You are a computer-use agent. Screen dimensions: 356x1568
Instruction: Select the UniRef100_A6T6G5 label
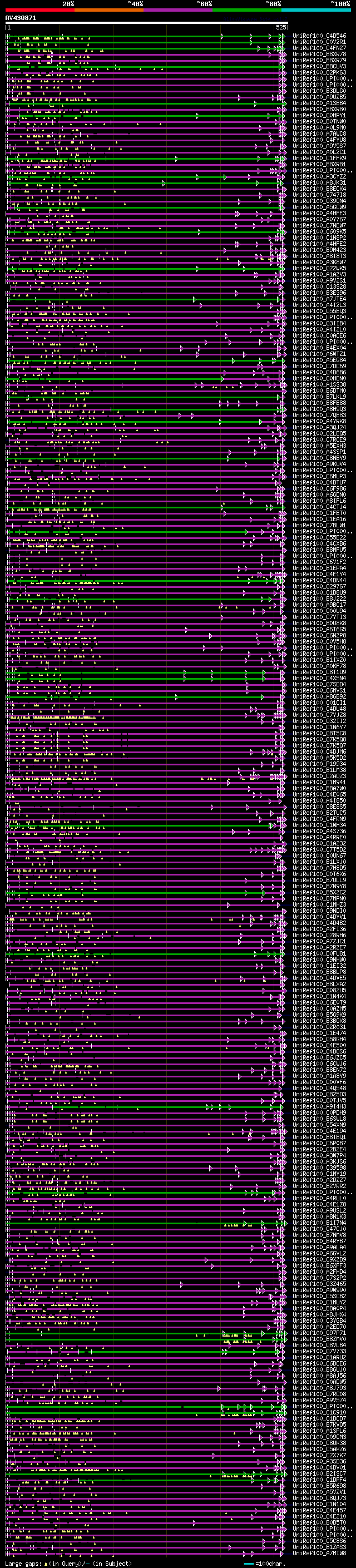click(319, 630)
